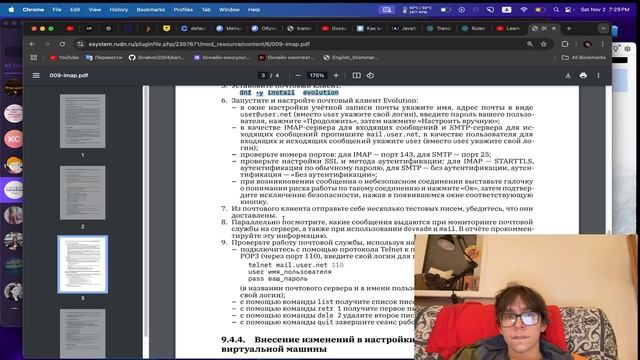Expand the Chrome tab search dropdown
The width and height of the screenshot is (640, 360).
point(603,29)
